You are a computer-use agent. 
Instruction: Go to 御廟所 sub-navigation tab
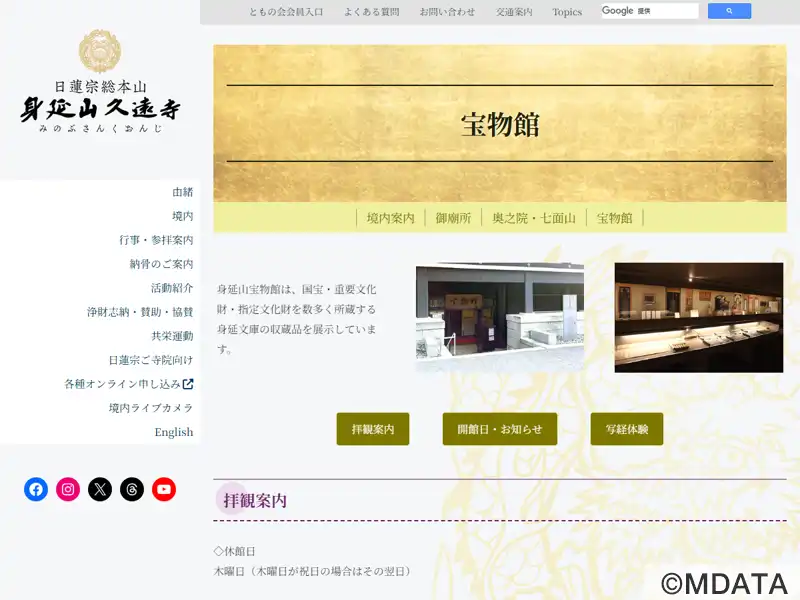tap(454, 218)
